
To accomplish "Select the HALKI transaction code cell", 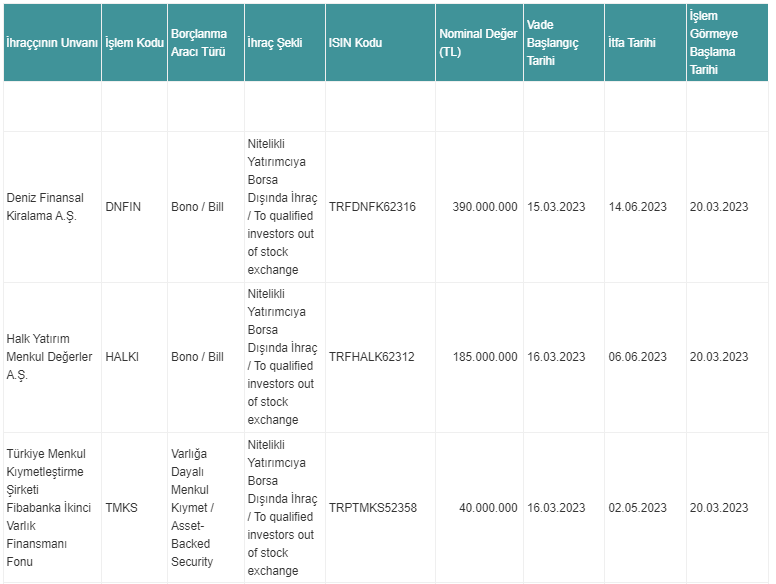I will click(122, 357).
